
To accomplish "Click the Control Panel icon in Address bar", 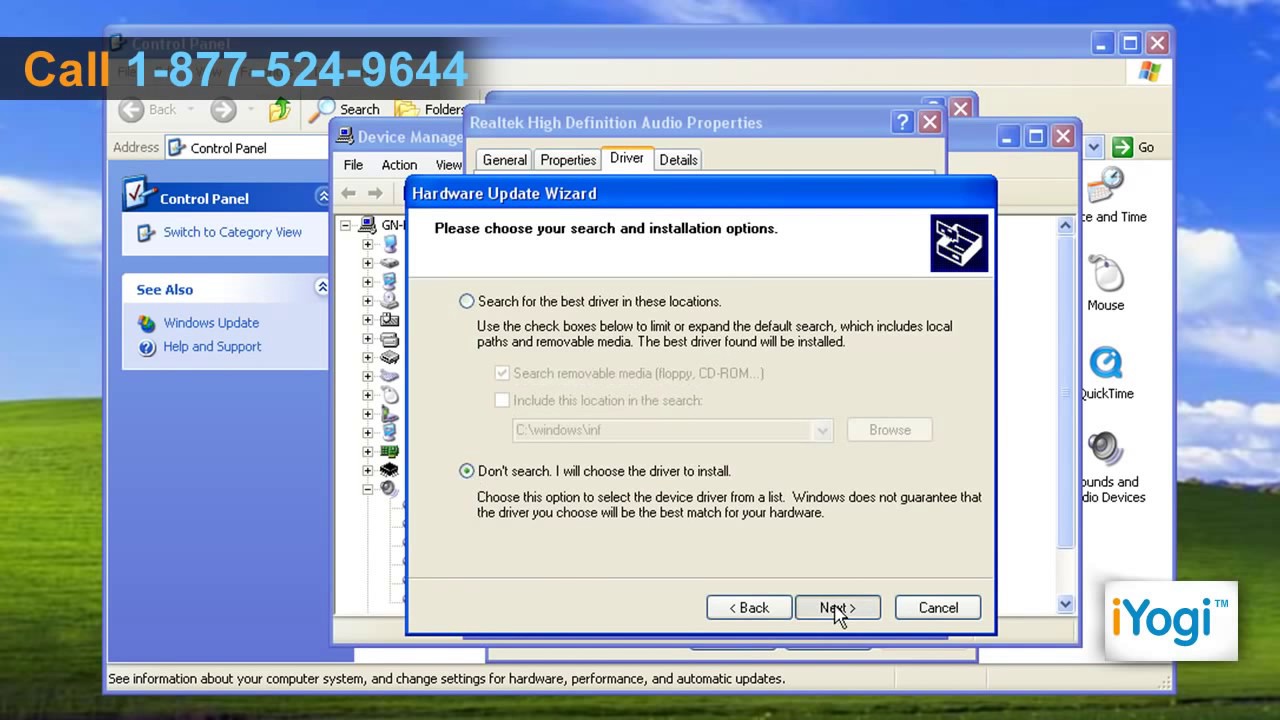I will tap(177, 148).
